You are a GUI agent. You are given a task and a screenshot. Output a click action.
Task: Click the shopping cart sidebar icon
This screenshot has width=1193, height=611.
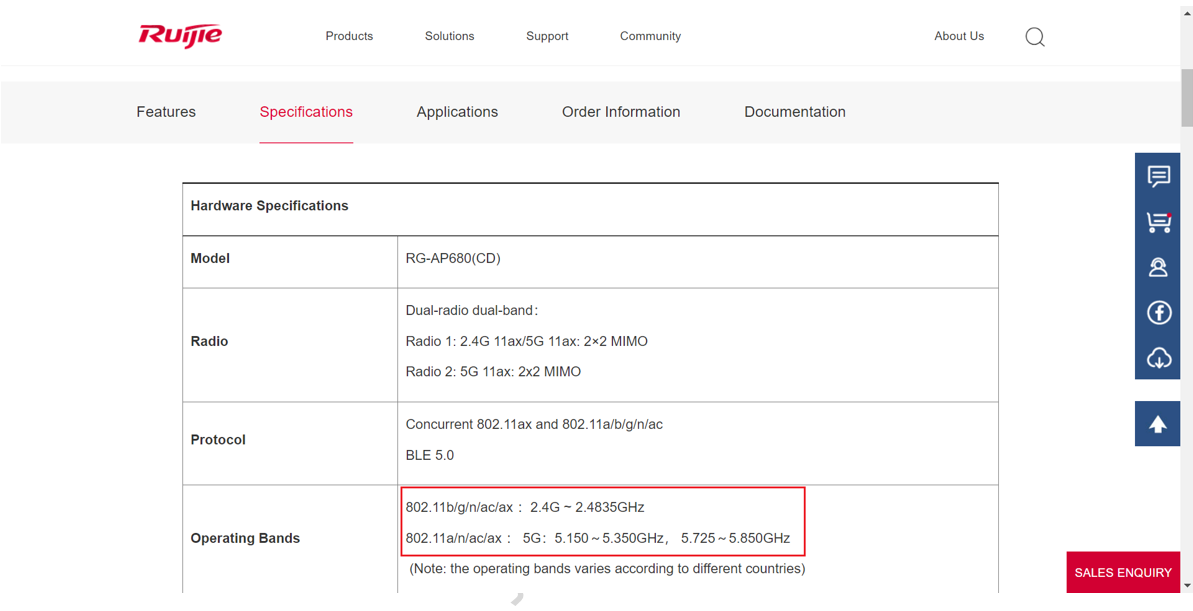(x=1158, y=222)
